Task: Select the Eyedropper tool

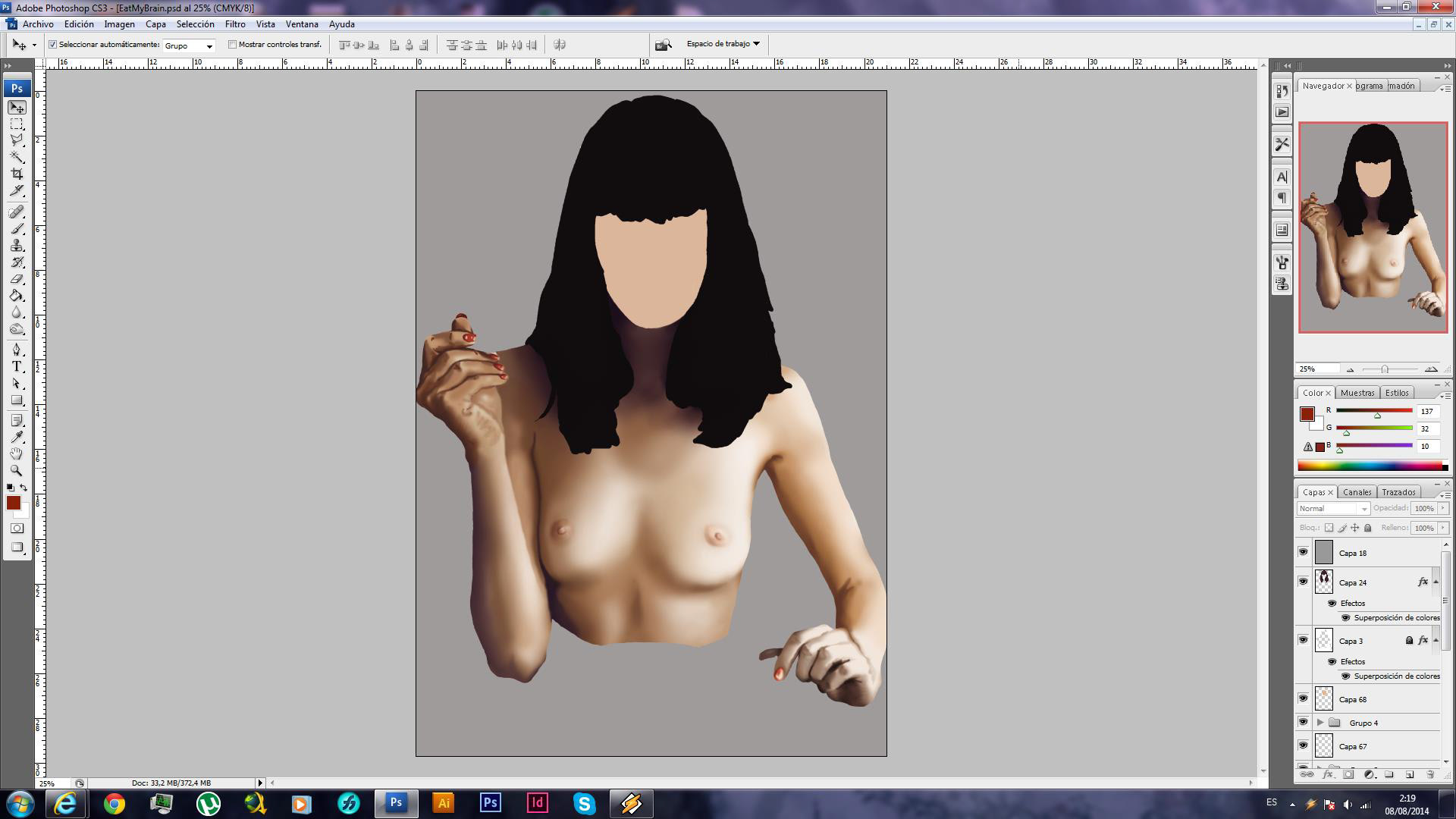Action: [x=17, y=437]
